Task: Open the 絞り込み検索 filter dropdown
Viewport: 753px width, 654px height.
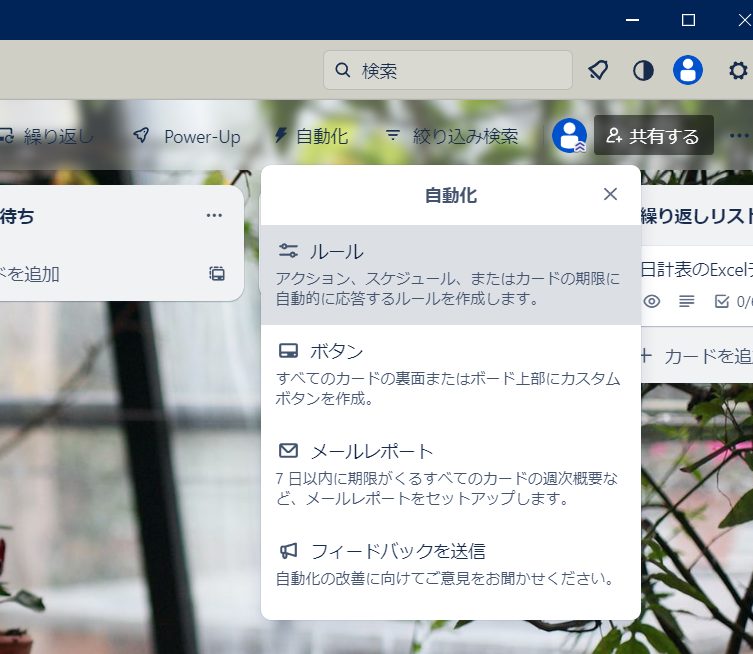Action: (x=452, y=136)
